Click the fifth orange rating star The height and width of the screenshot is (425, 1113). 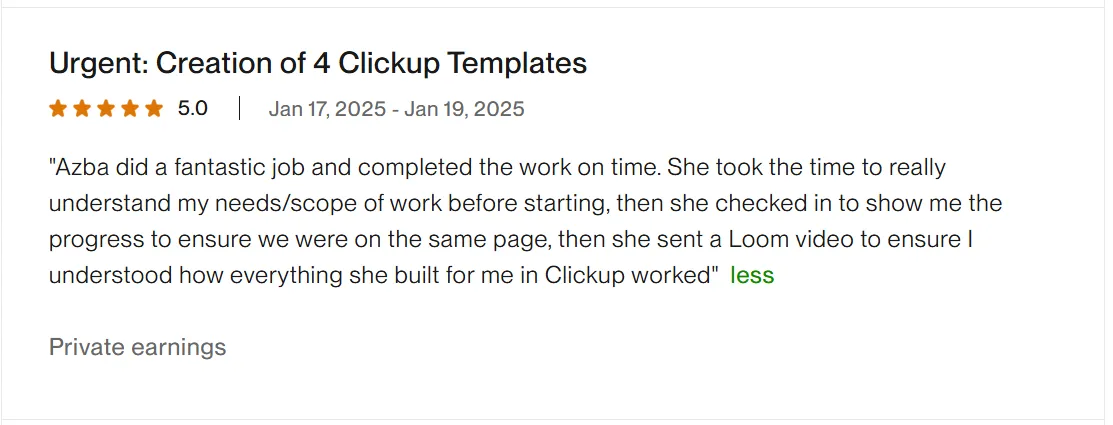tap(153, 109)
